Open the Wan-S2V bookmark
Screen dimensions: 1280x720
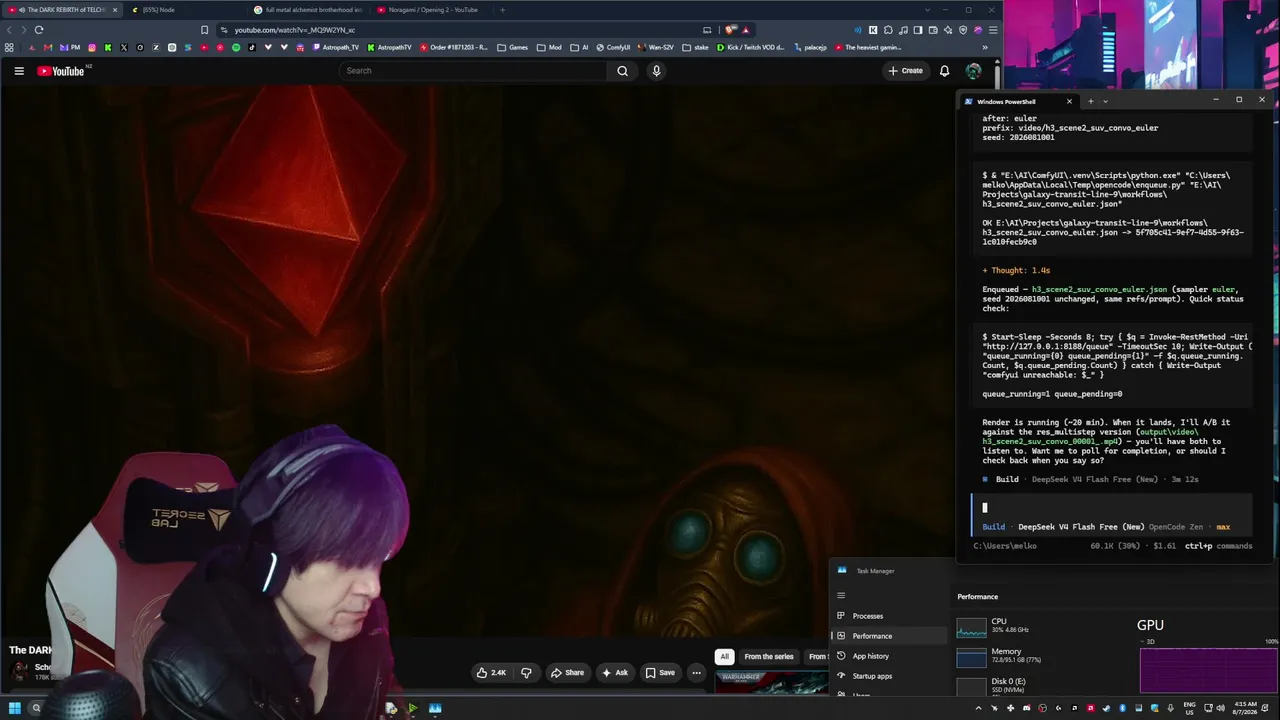tap(655, 47)
